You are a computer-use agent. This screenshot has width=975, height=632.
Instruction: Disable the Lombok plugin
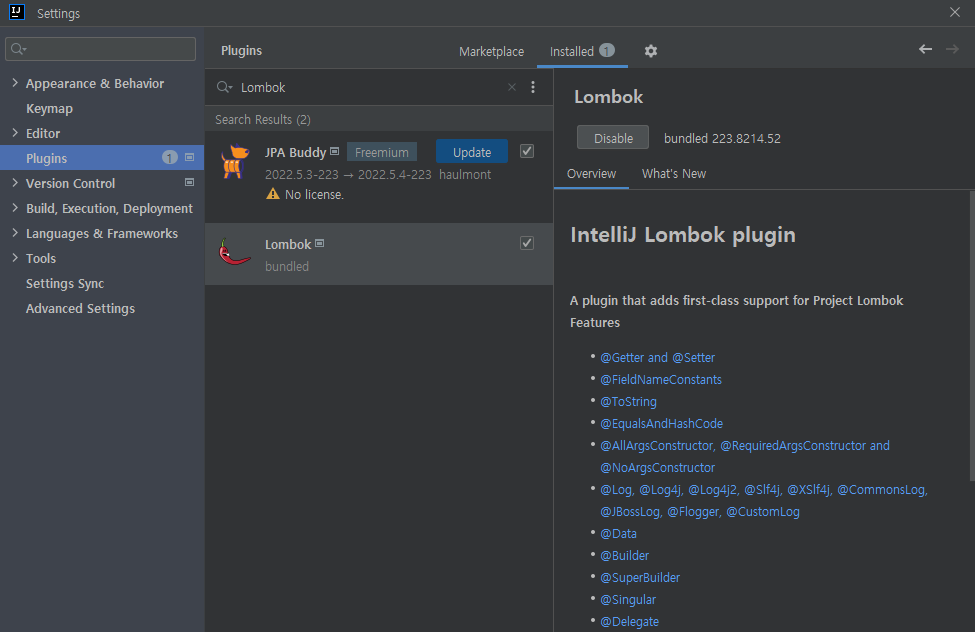[613, 138]
